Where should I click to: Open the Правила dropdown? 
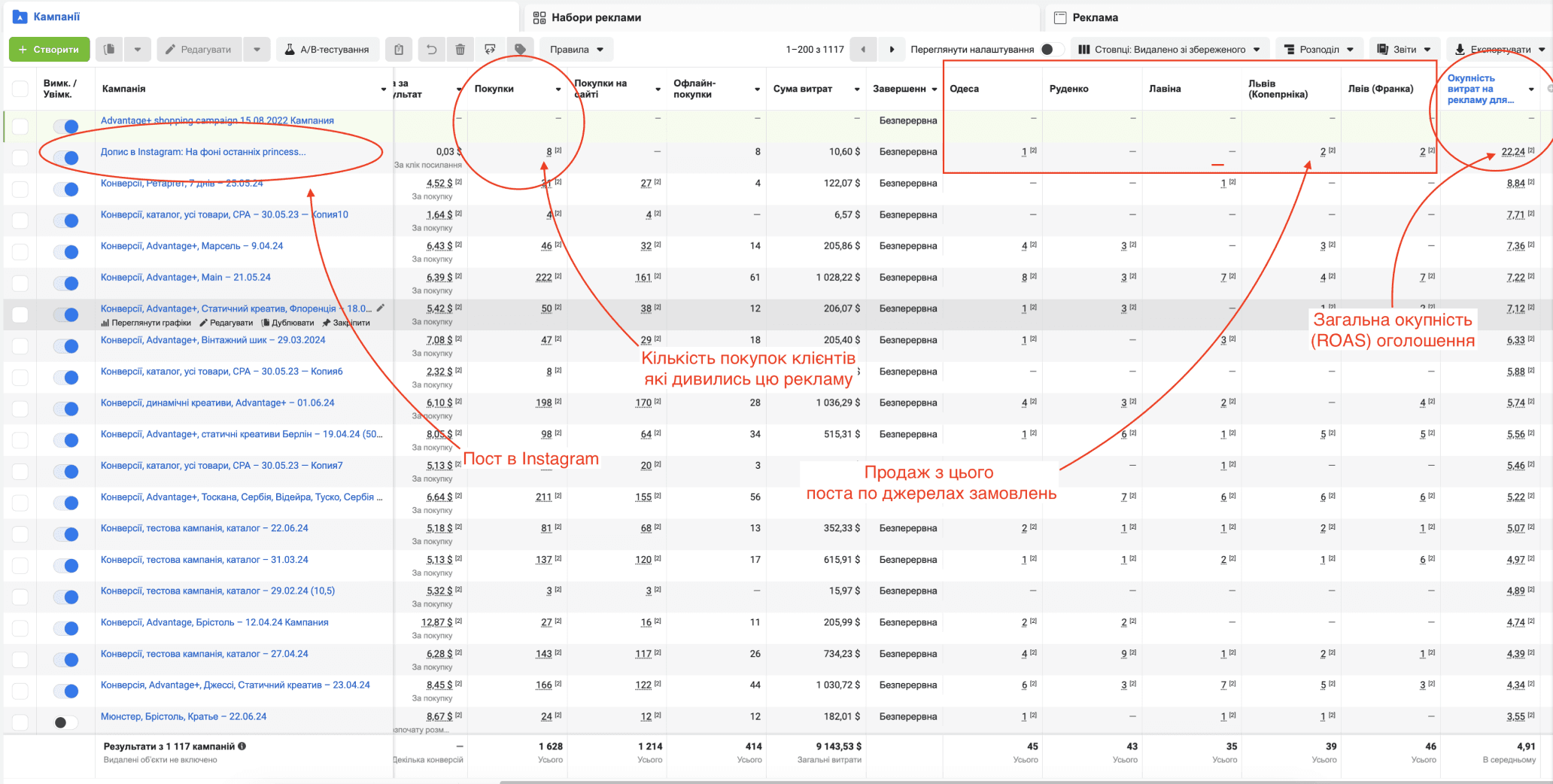[576, 50]
